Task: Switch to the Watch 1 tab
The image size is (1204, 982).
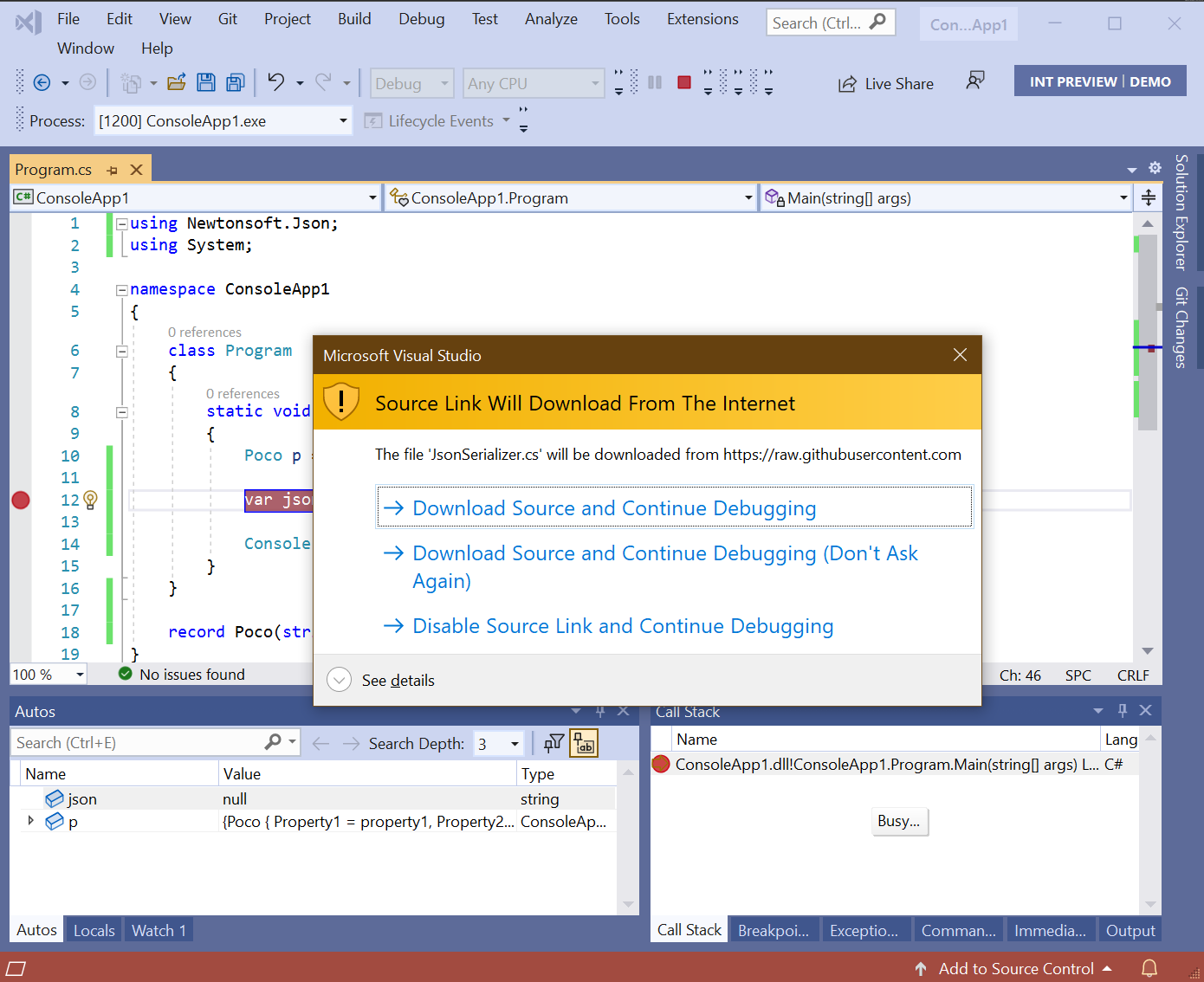Action: (159, 930)
